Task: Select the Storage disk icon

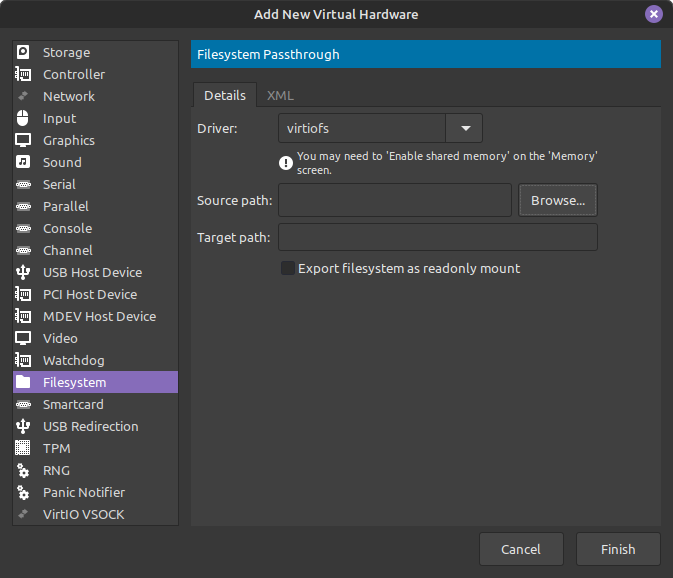Action: 23,52
